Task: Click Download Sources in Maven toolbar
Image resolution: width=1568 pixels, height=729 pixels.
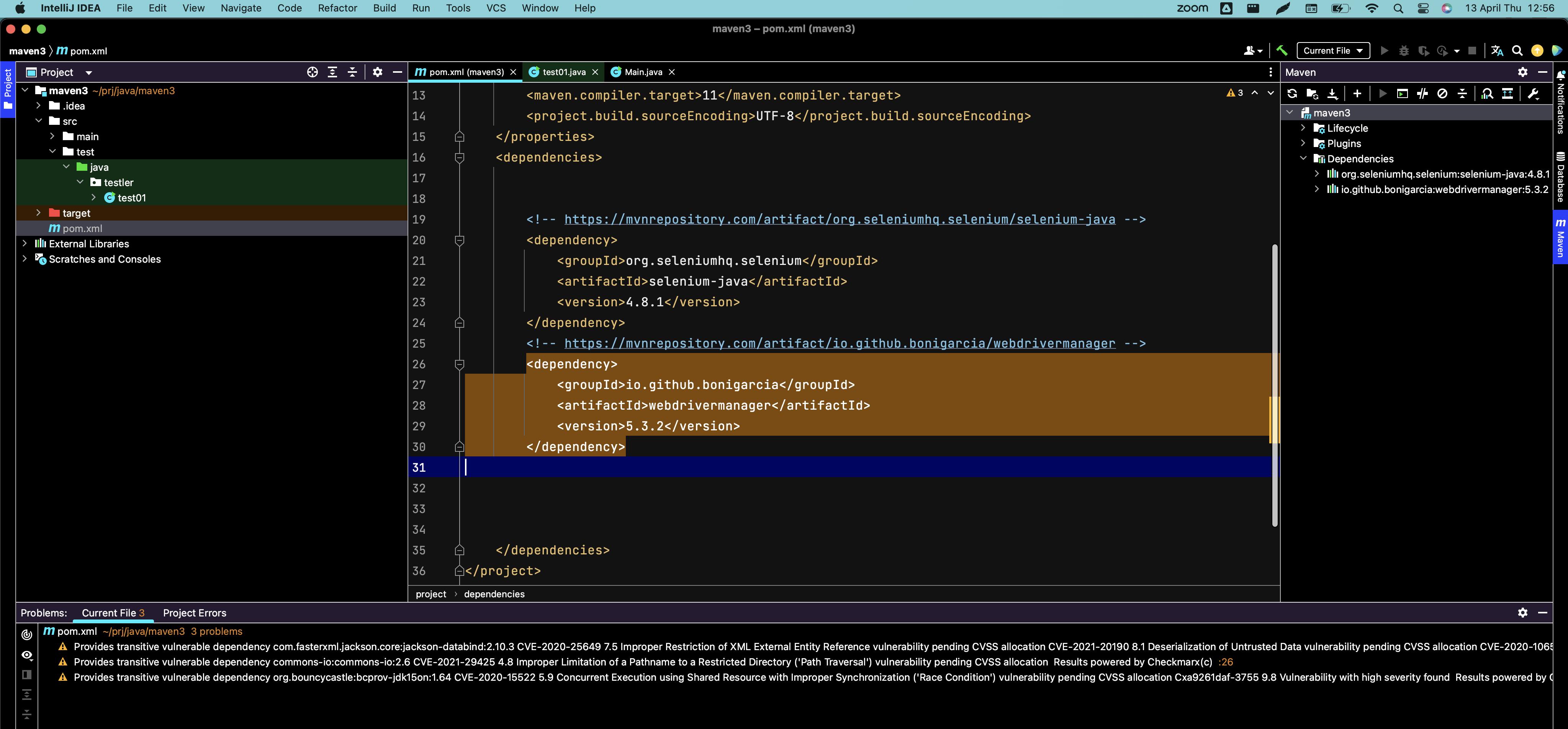Action: [x=1332, y=93]
